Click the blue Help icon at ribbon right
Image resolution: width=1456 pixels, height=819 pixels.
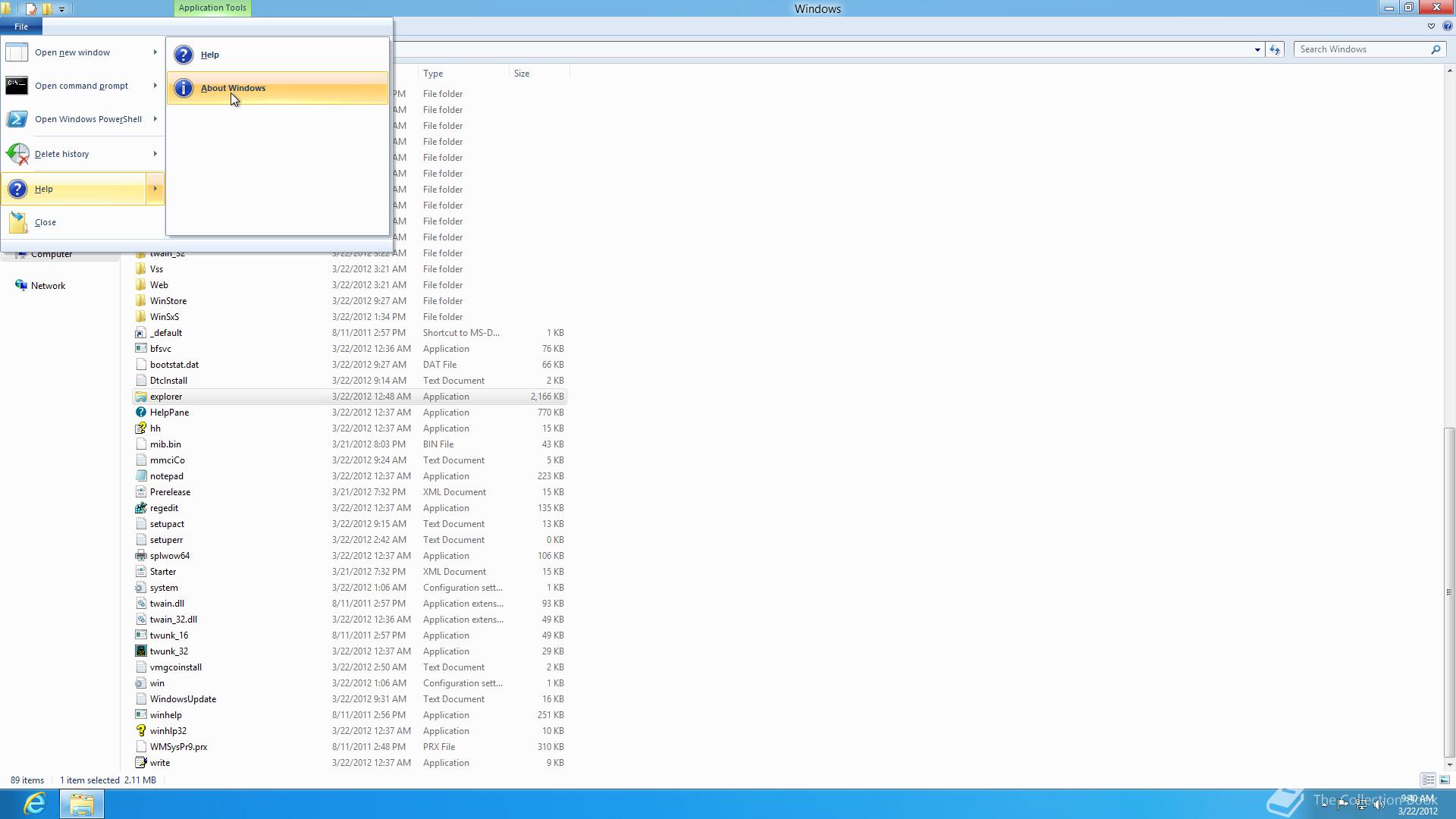(1447, 26)
